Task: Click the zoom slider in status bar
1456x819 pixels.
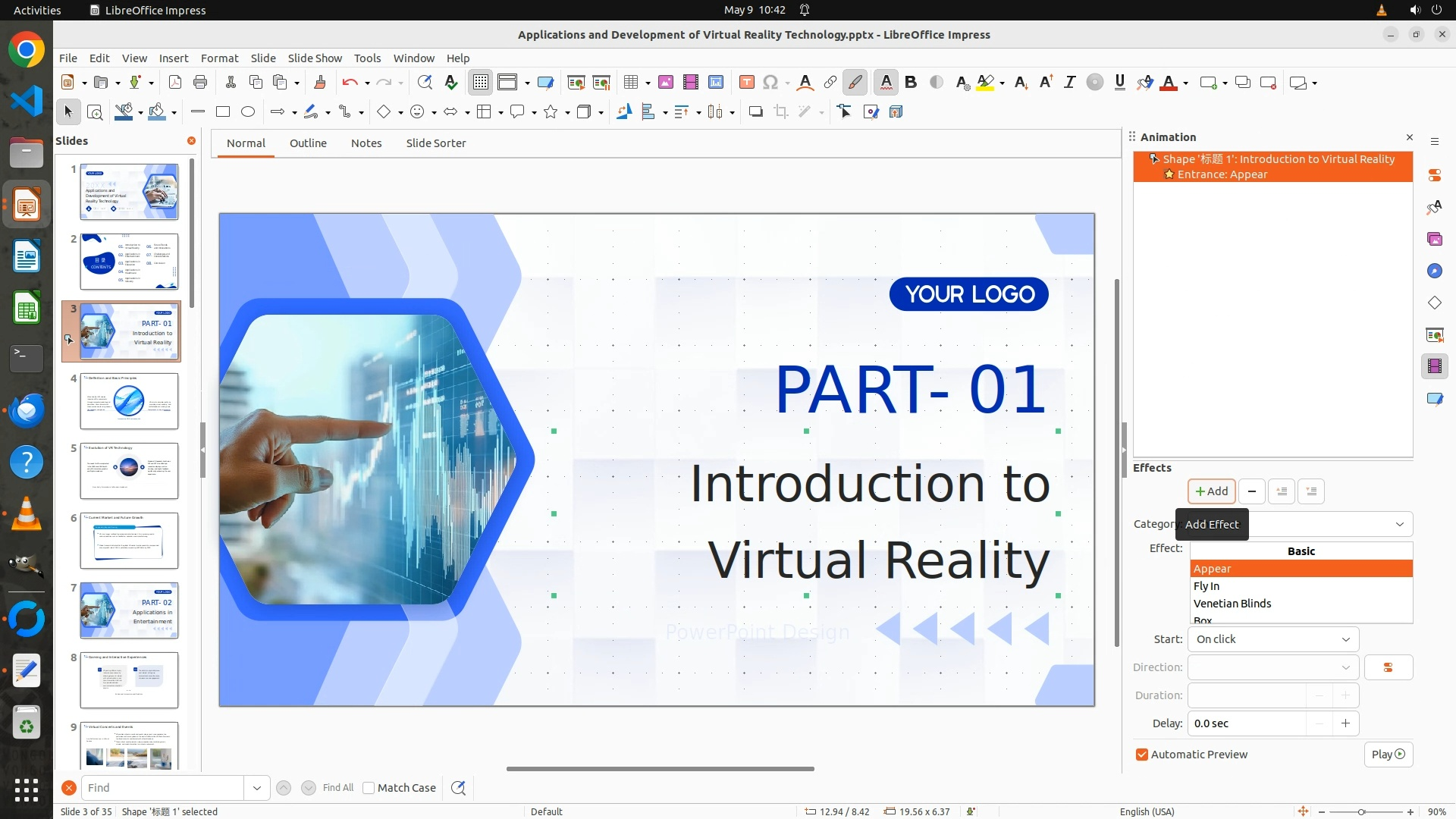Action: point(1362,811)
